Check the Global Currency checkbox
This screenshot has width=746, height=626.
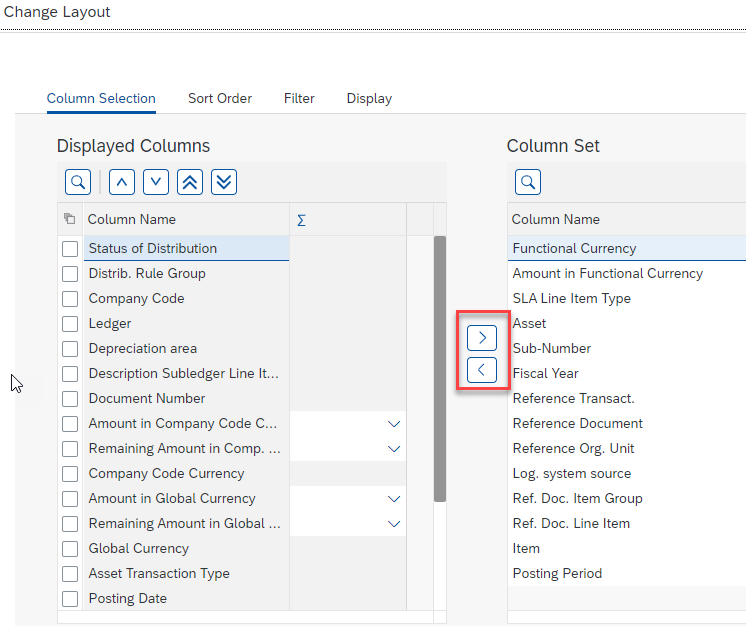coord(70,549)
